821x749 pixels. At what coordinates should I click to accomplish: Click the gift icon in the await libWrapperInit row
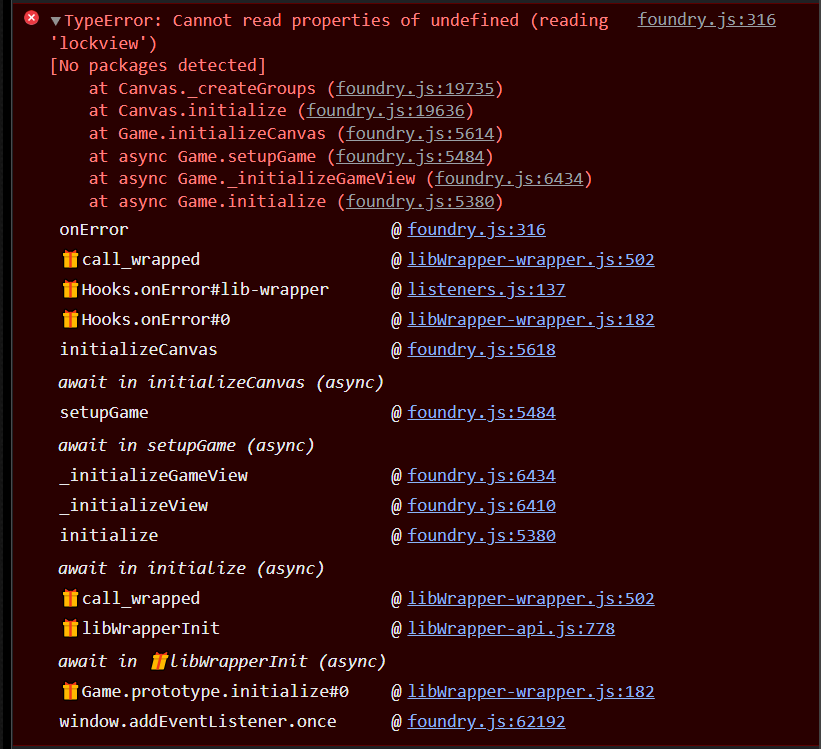tap(159, 660)
